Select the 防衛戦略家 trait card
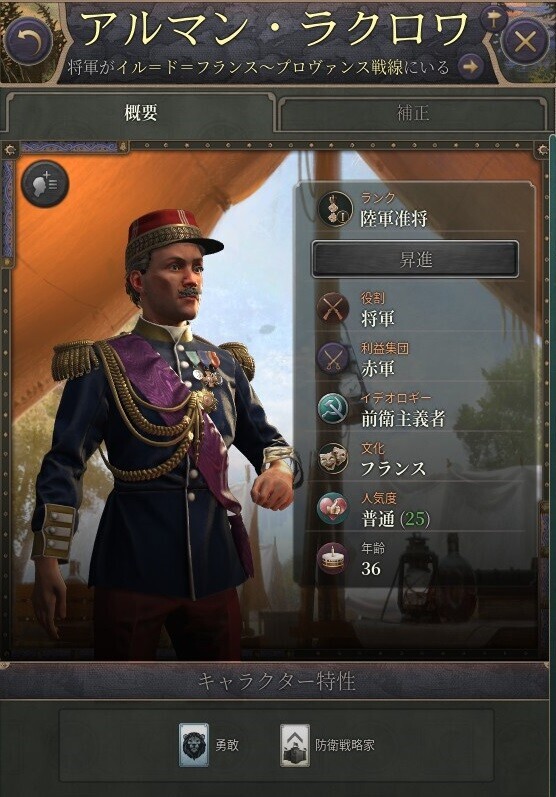The image size is (556, 797). 295,745
